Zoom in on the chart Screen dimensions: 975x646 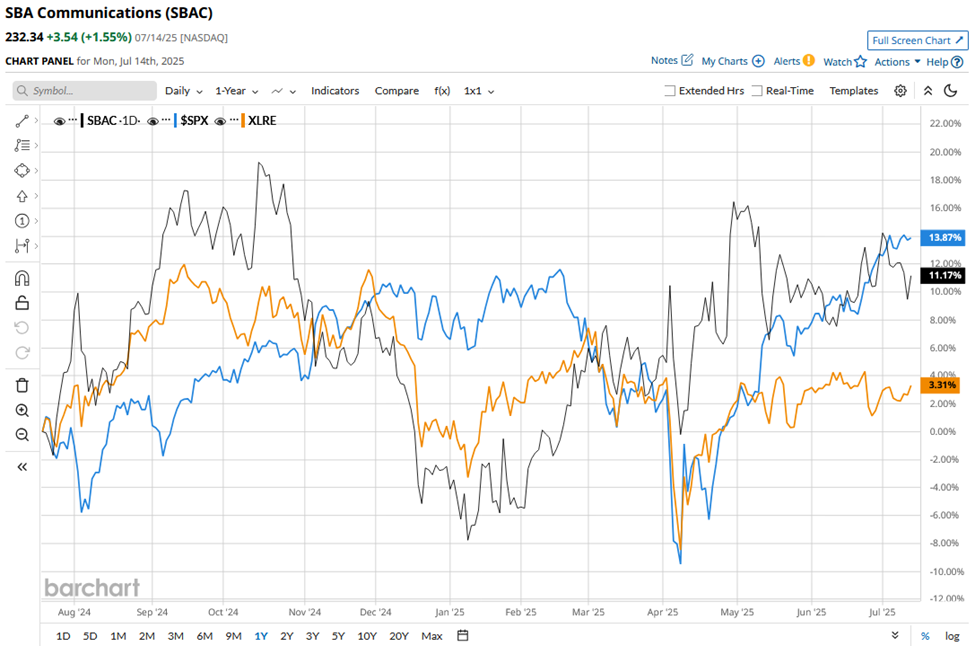pyautogui.click(x=22, y=410)
